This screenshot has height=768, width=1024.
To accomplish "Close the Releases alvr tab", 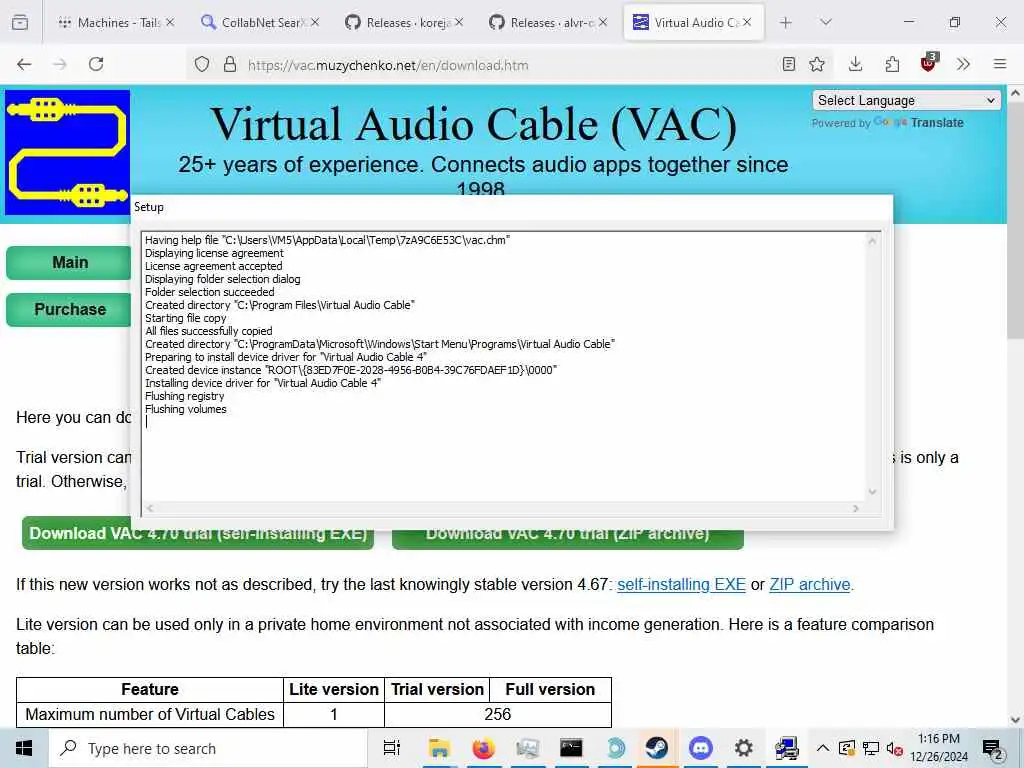I will pyautogui.click(x=603, y=22).
